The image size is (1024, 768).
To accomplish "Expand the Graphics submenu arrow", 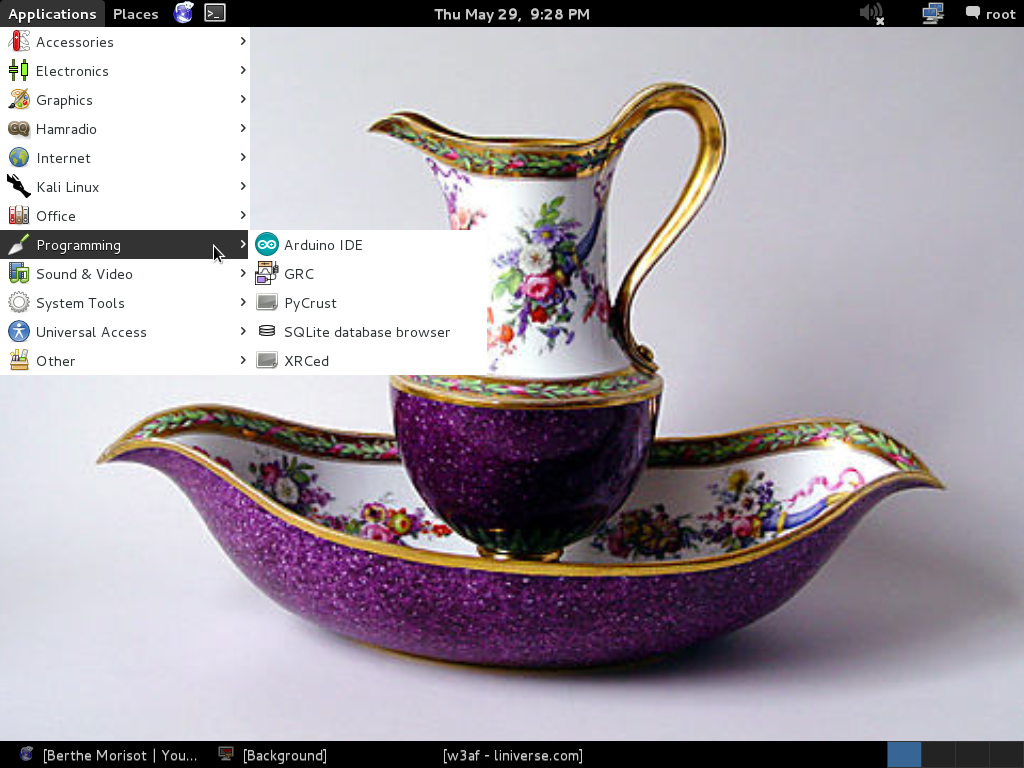I will tap(242, 99).
